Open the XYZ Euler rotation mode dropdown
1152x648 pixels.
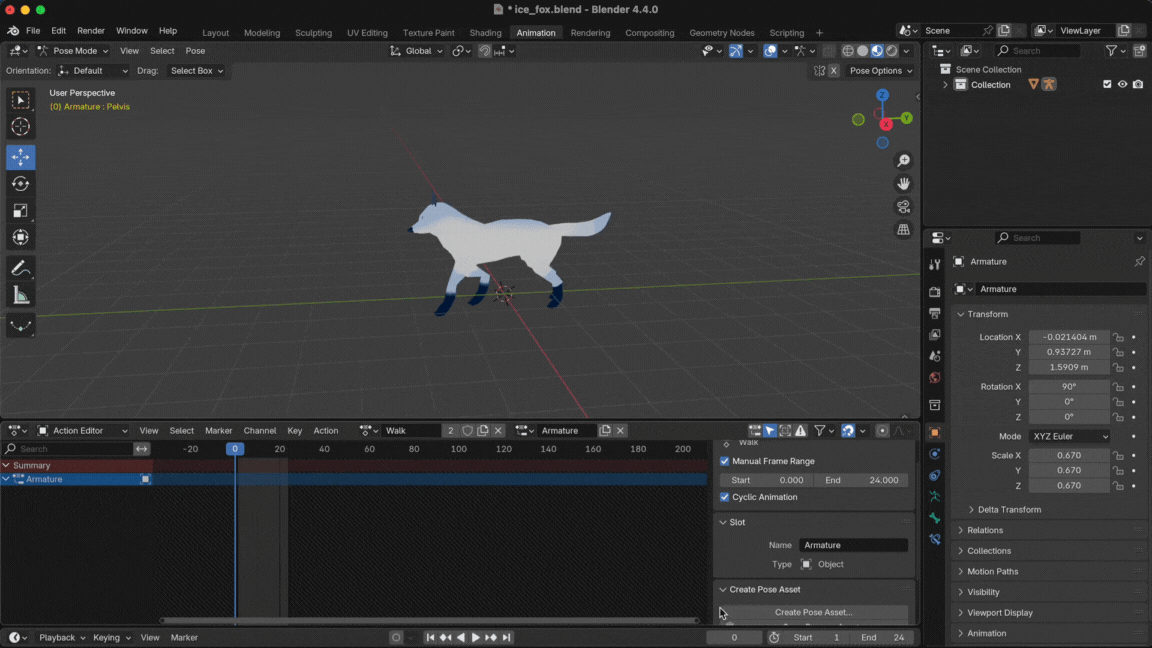pos(1070,436)
